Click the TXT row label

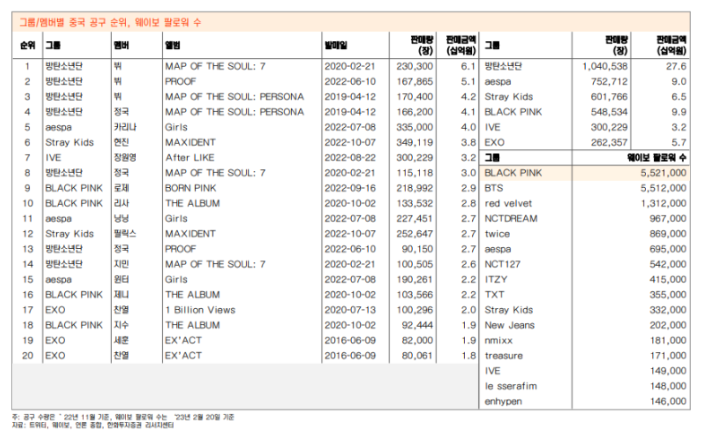pos(494,295)
